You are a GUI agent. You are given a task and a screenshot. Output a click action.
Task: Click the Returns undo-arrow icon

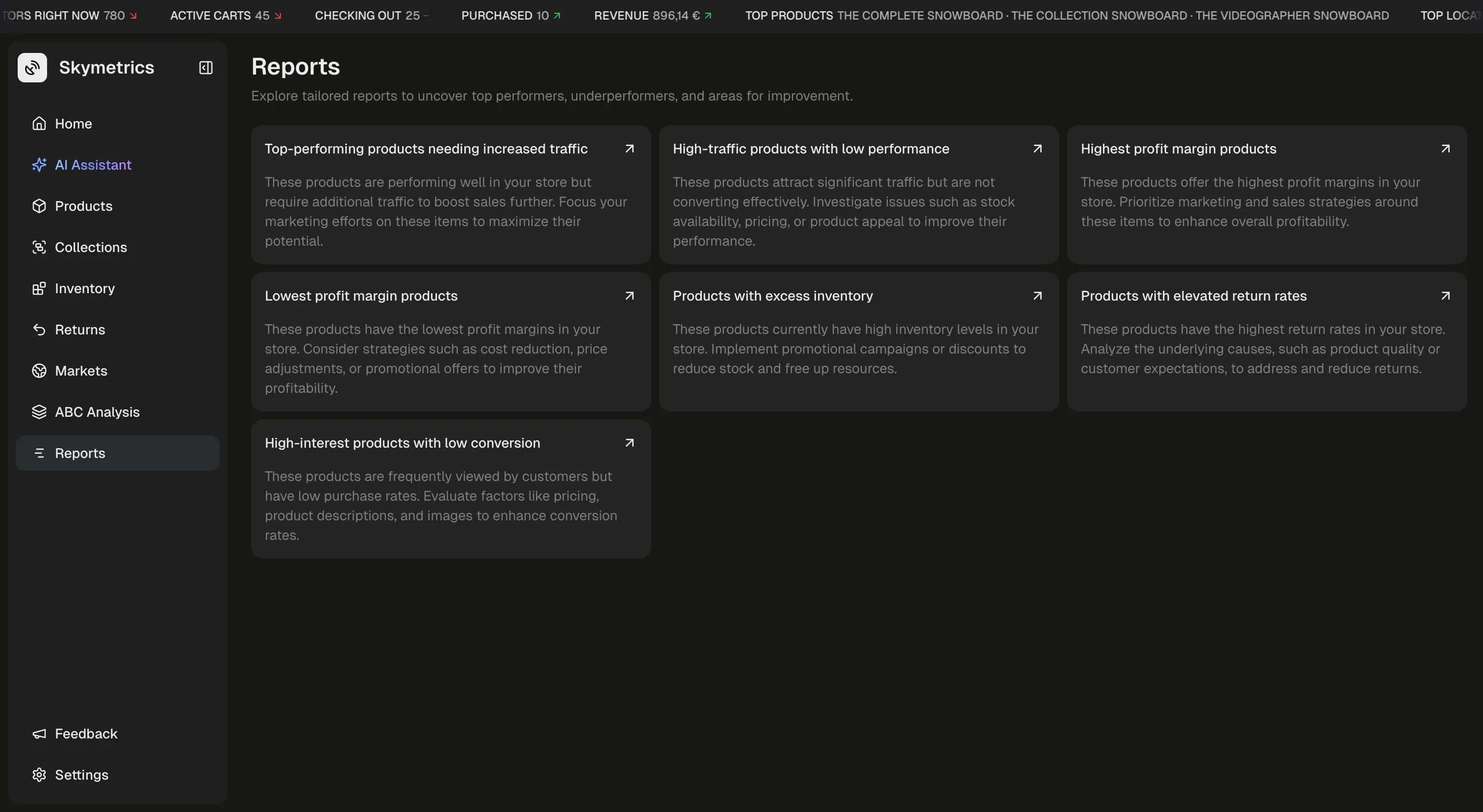(x=39, y=330)
